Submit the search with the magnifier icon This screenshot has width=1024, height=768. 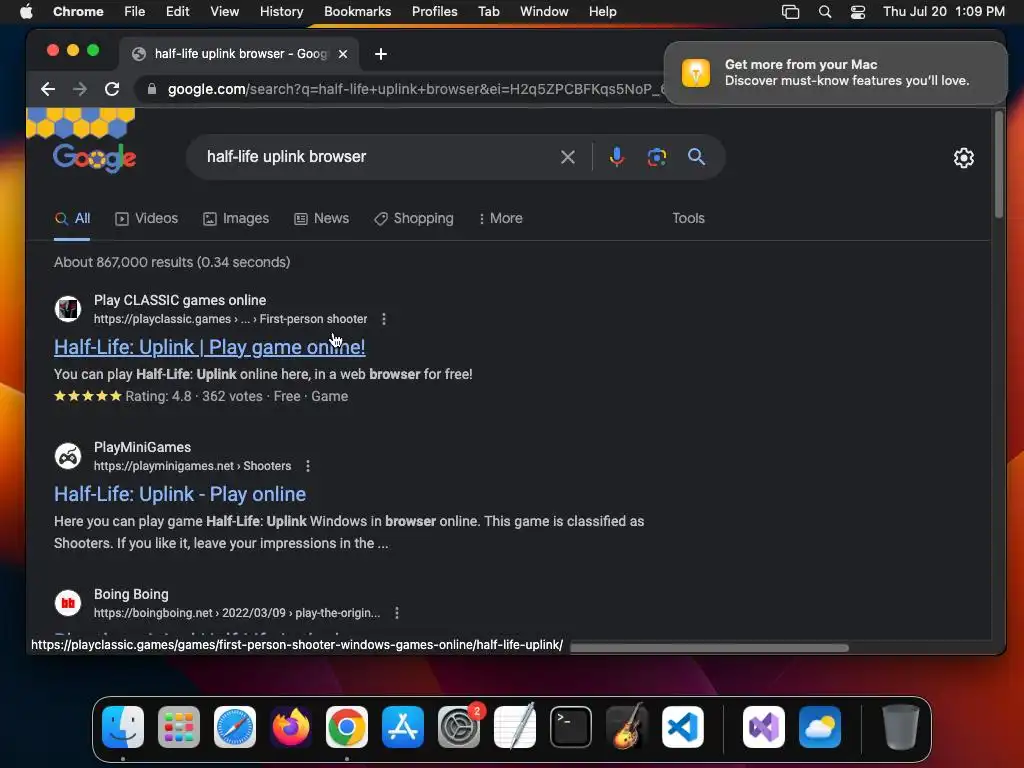point(696,157)
